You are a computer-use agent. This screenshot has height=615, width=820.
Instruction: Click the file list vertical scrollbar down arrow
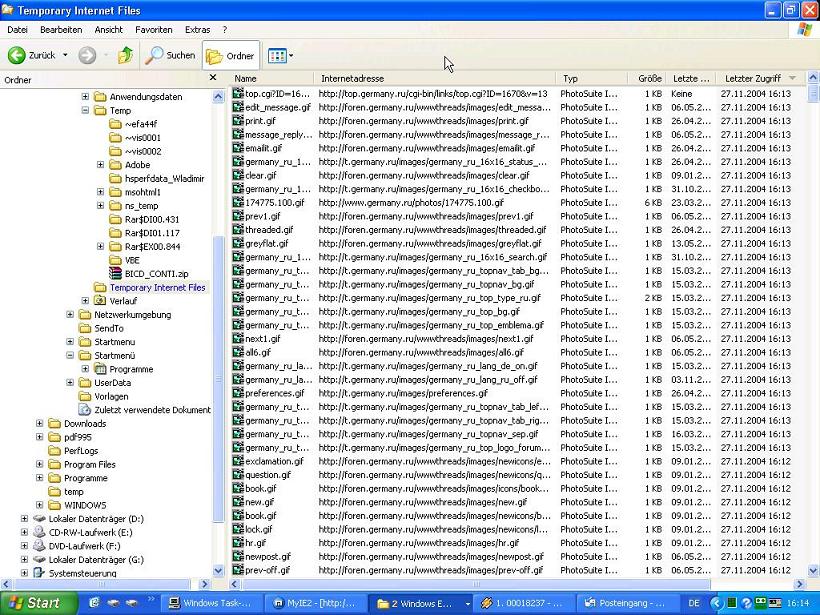[x=813, y=571]
